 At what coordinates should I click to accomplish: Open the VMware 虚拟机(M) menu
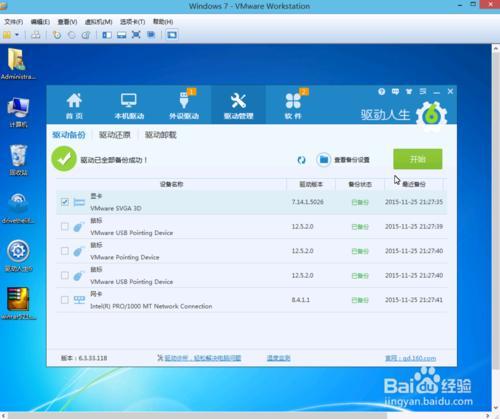(98, 22)
